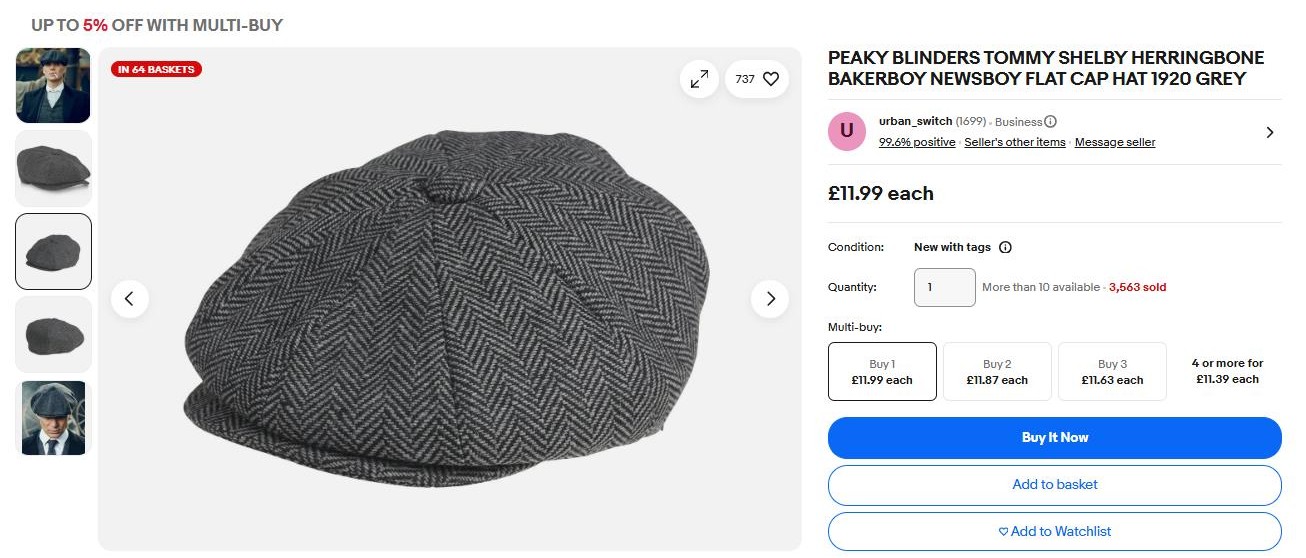Click the heart icon to favourite item
The height and width of the screenshot is (558, 1306).
pyautogui.click(x=770, y=79)
